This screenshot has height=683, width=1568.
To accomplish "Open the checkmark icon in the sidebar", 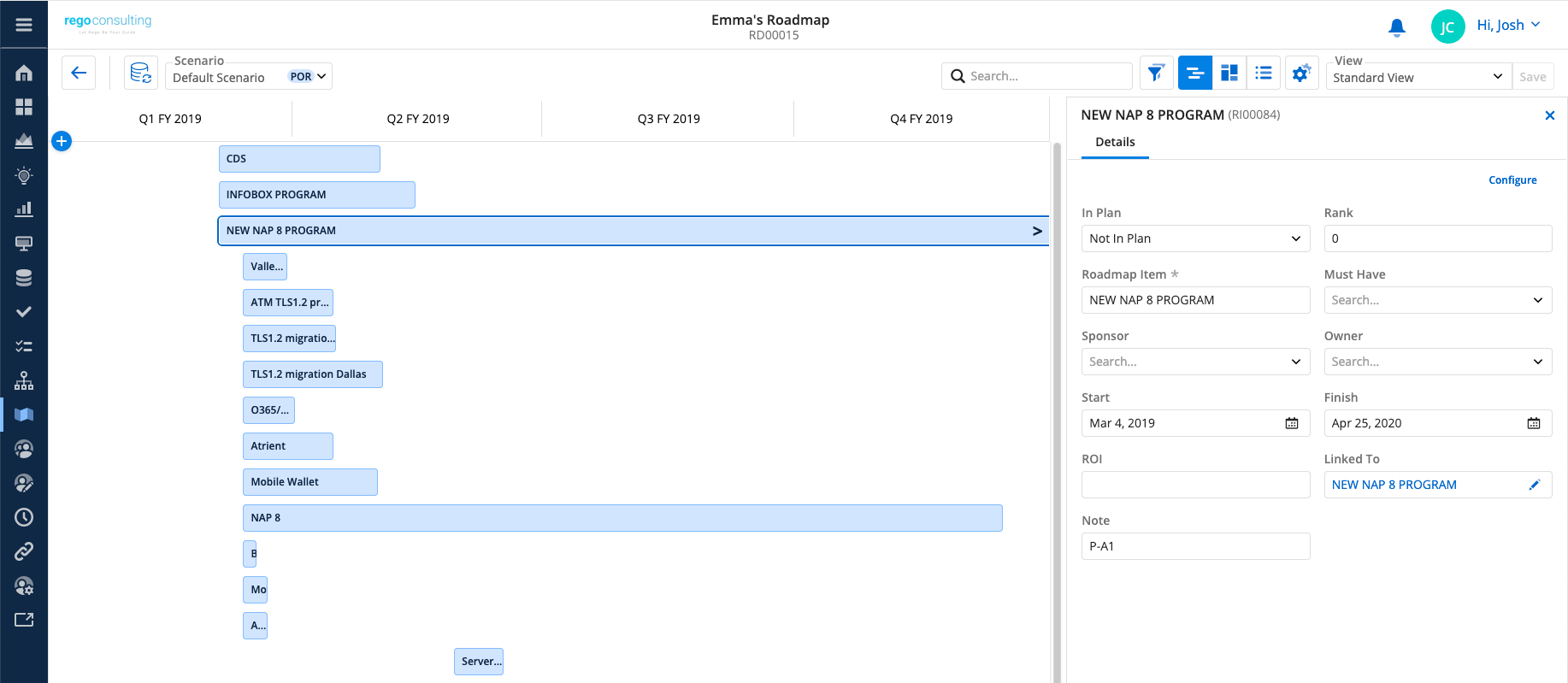I will [24, 312].
